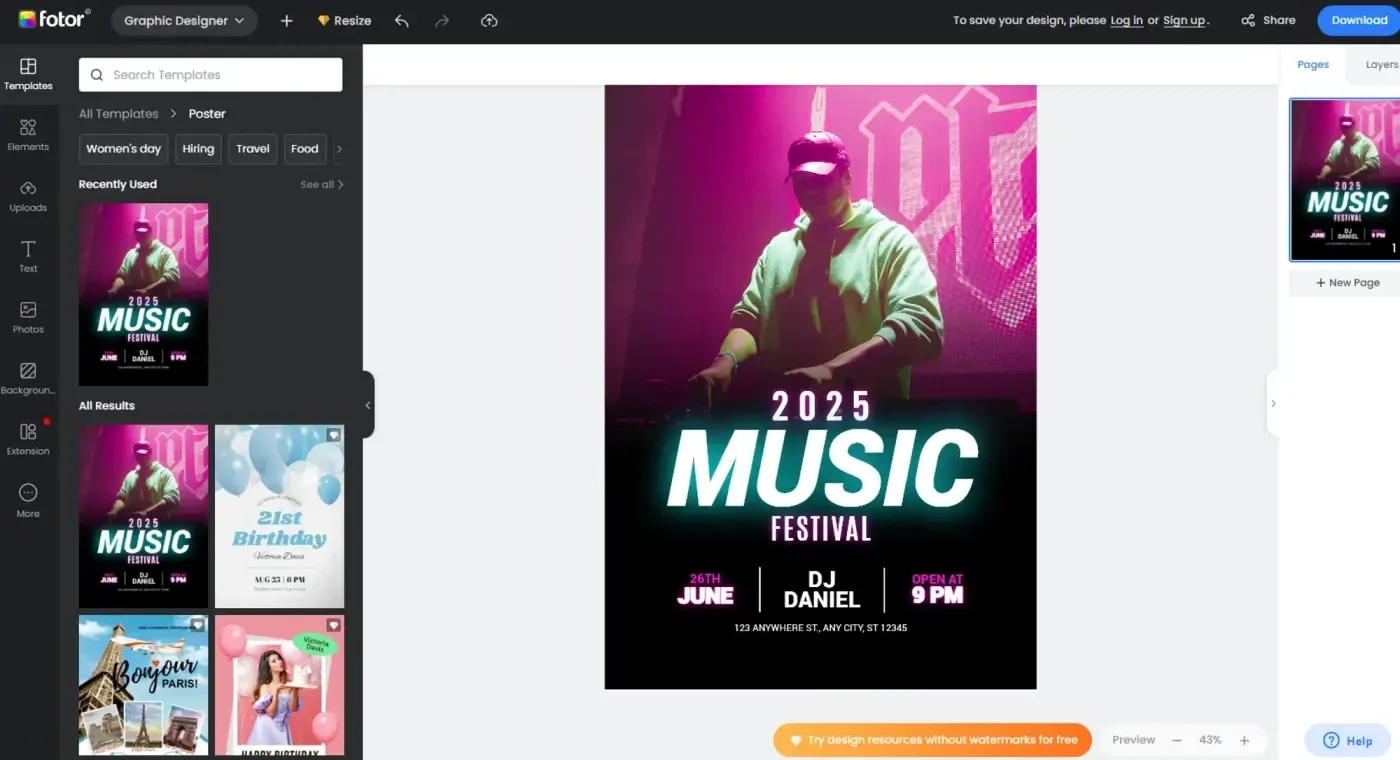Collapse the left templates panel

(367, 405)
